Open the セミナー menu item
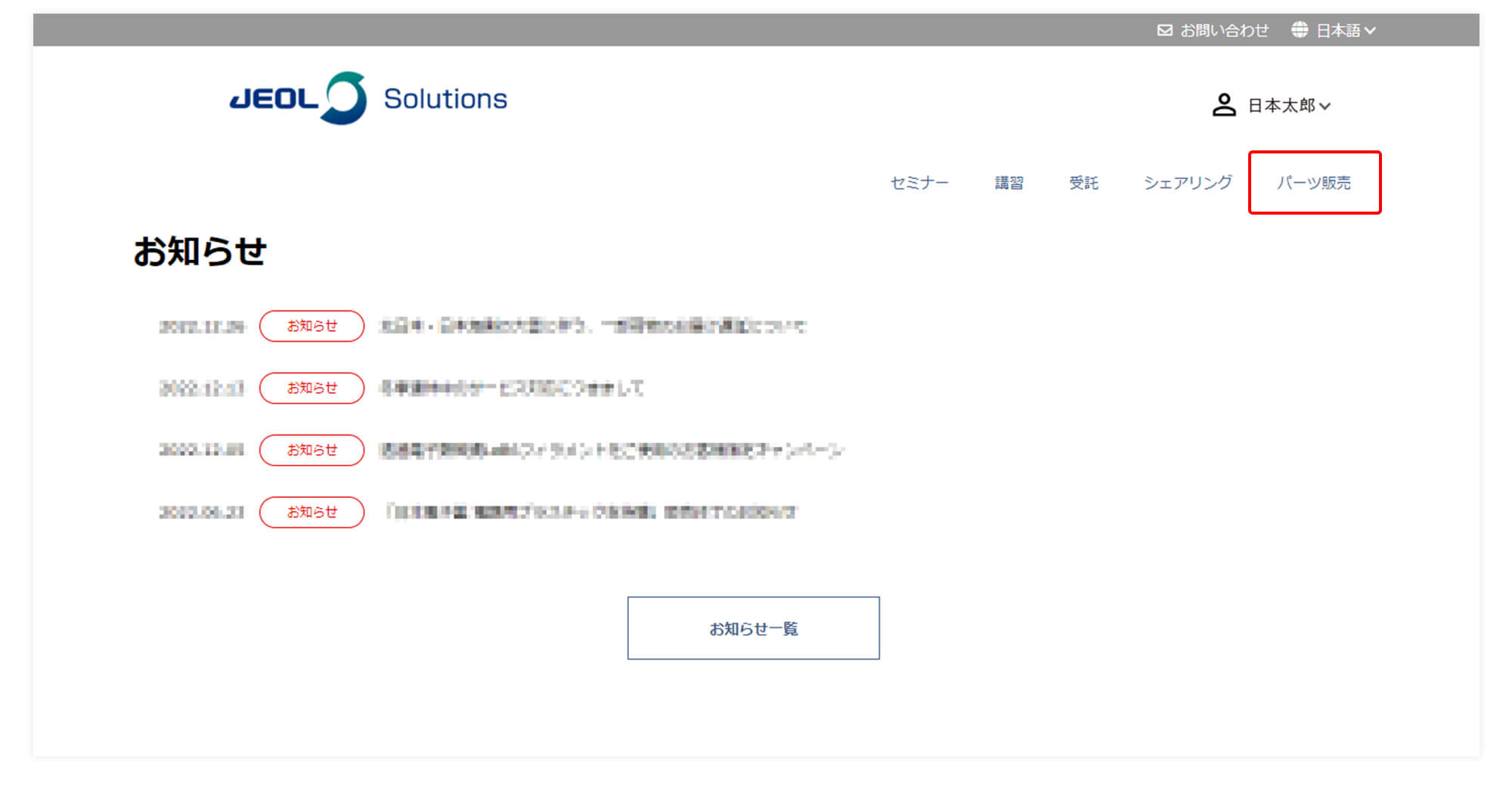Viewport: 1512px width, 792px height. click(x=919, y=183)
